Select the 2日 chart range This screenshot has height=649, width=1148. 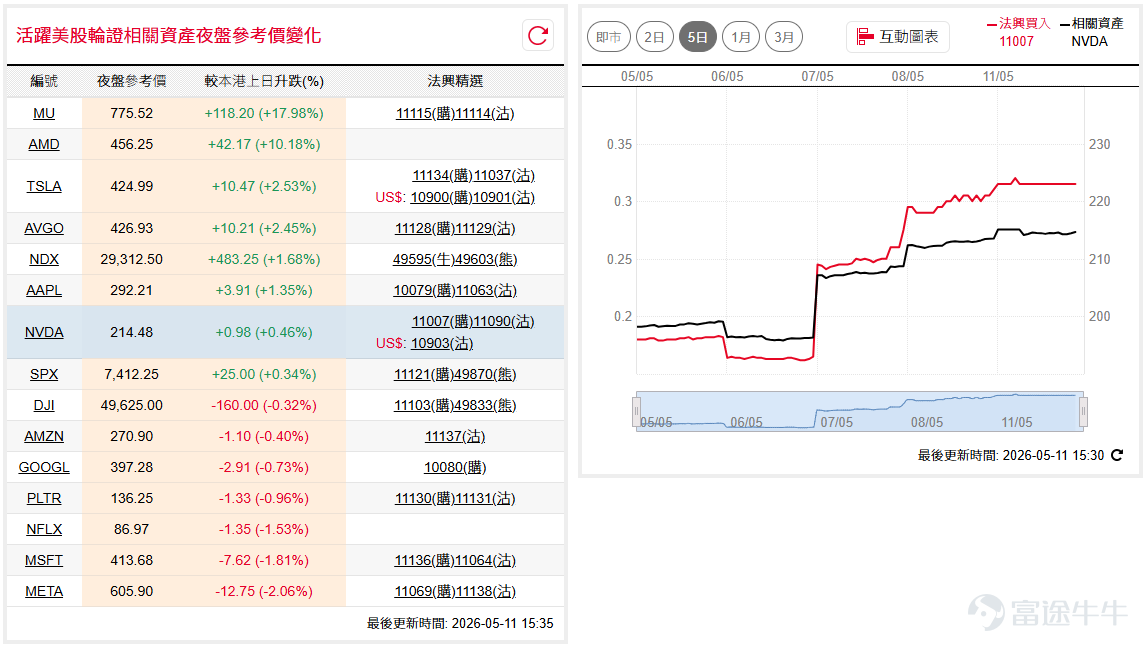coord(654,37)
